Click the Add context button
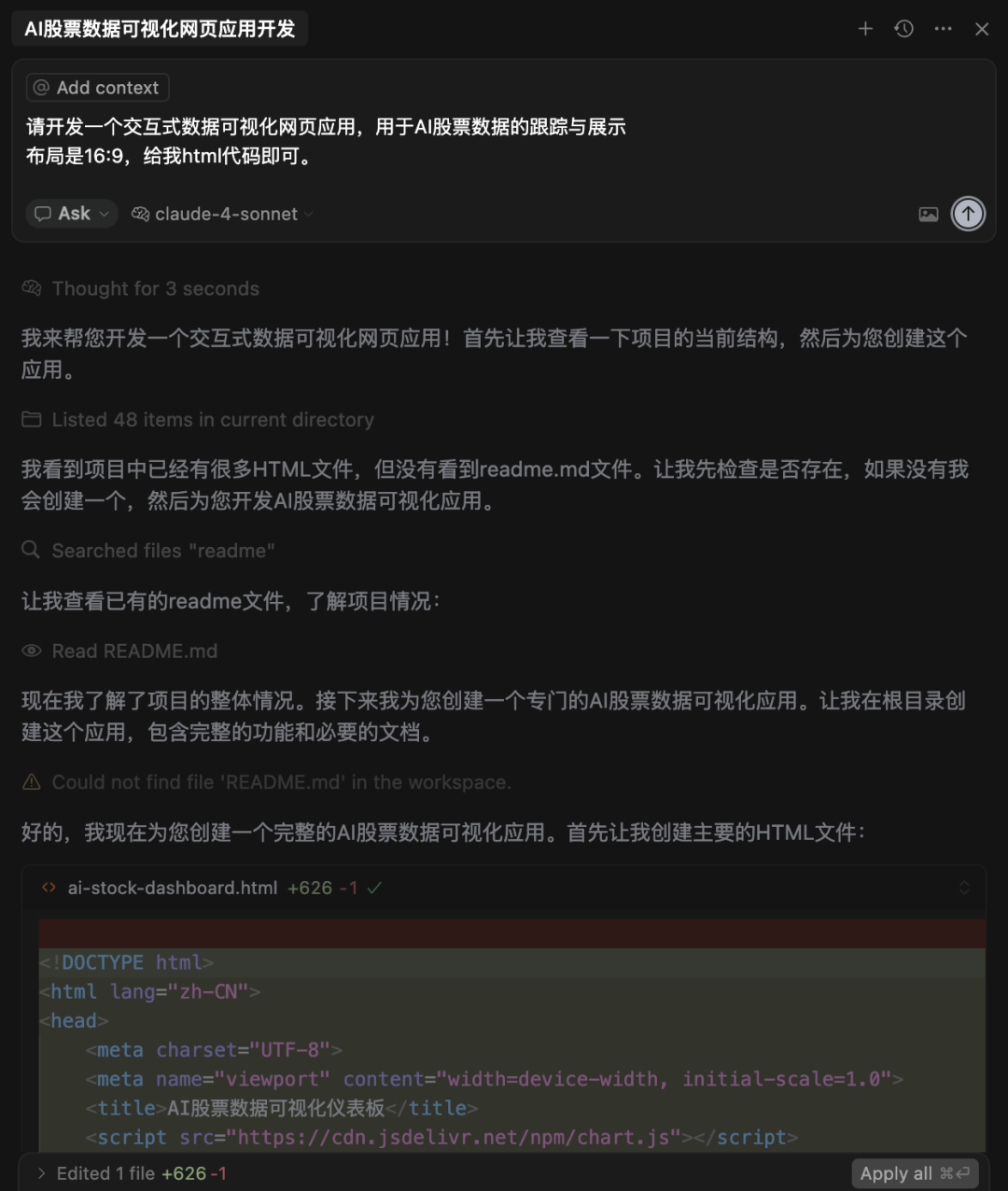The width and height of the screenshot is (1008, 1191). click(97, 88)
